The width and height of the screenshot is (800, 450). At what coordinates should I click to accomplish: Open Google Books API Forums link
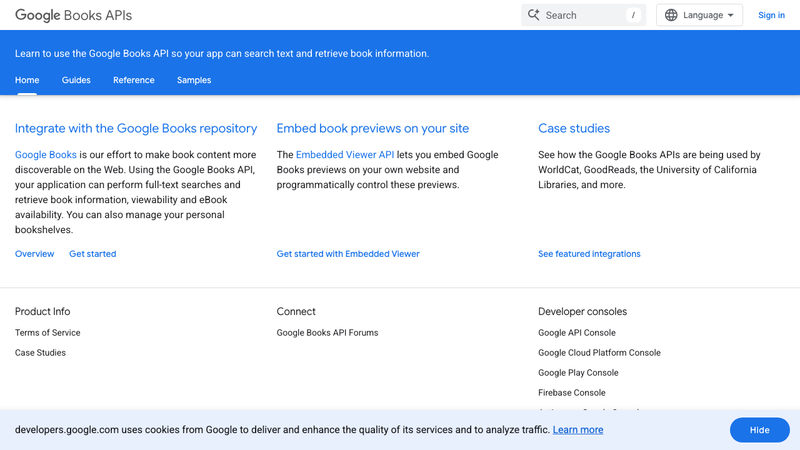pos(328,333)
